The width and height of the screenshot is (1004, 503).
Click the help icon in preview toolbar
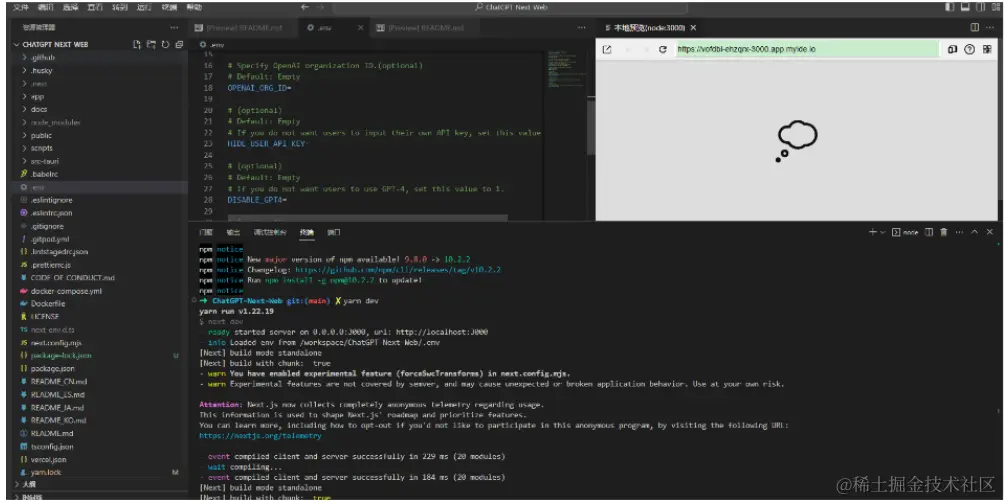pos(969,49)
